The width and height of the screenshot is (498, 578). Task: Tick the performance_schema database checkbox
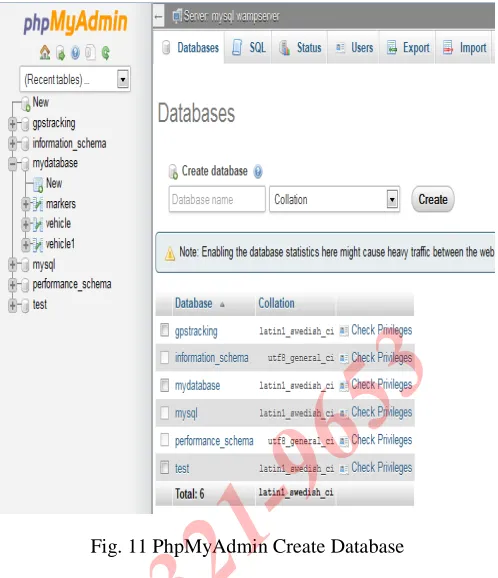[x=165, y=439]
